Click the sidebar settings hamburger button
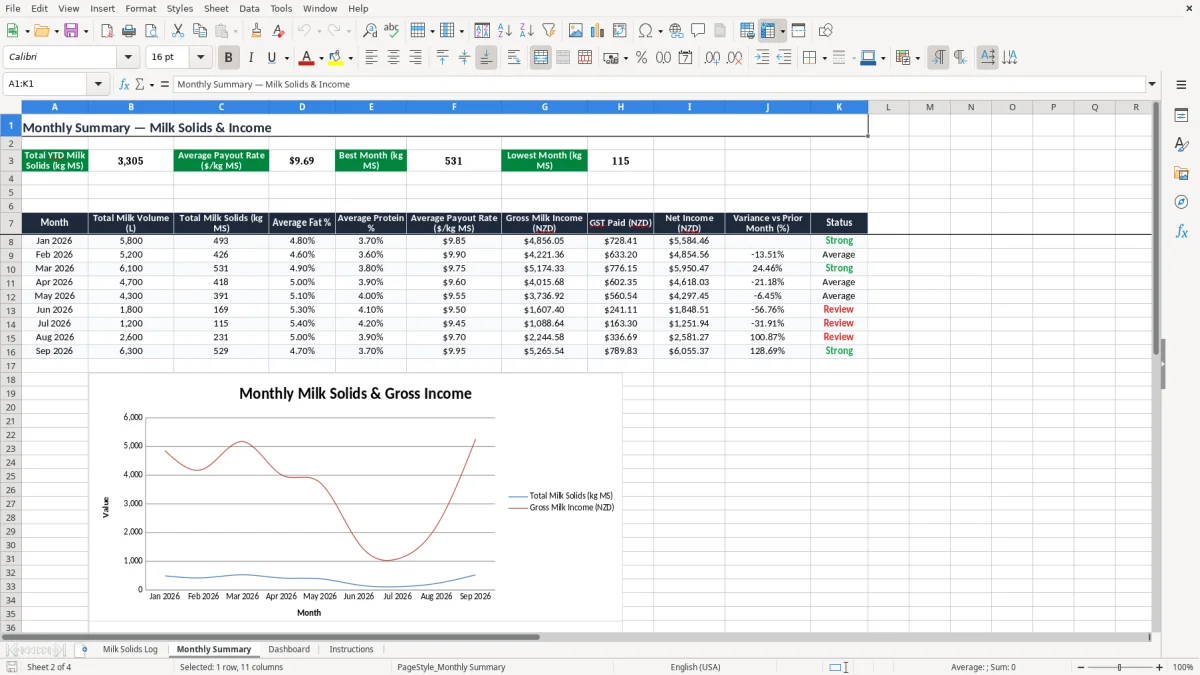The height and width of the screenshot is (675, 1200). pyautogui.click(x=1181, y=84)
